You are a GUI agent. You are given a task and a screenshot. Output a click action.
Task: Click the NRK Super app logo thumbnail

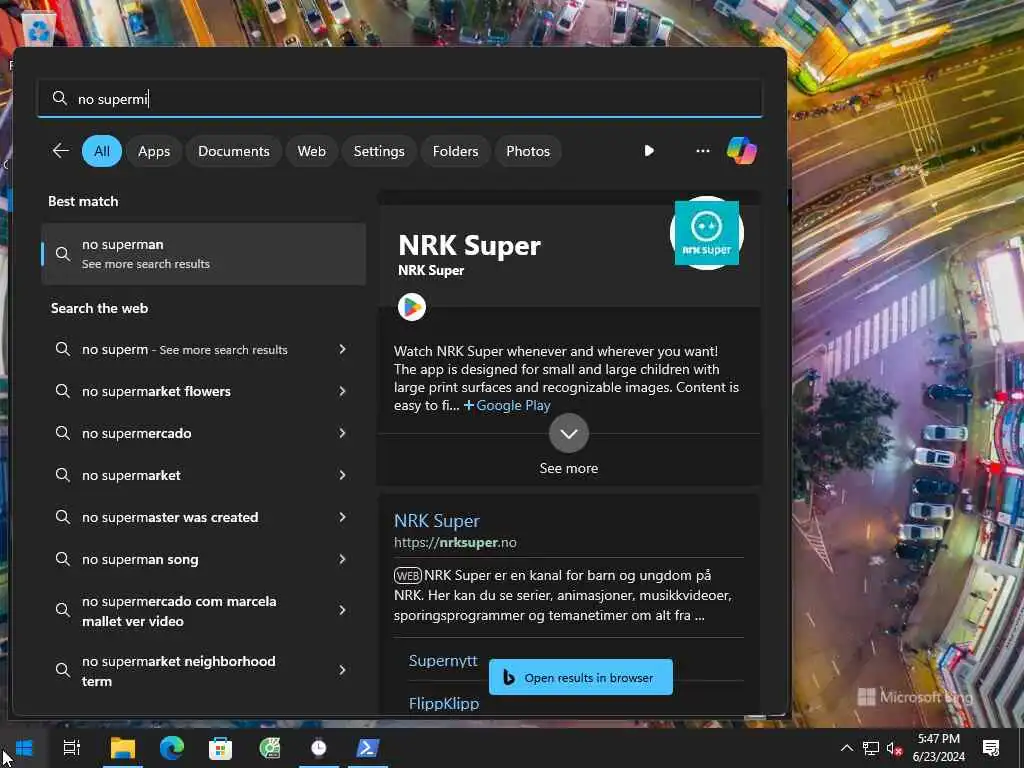(707, 233)
